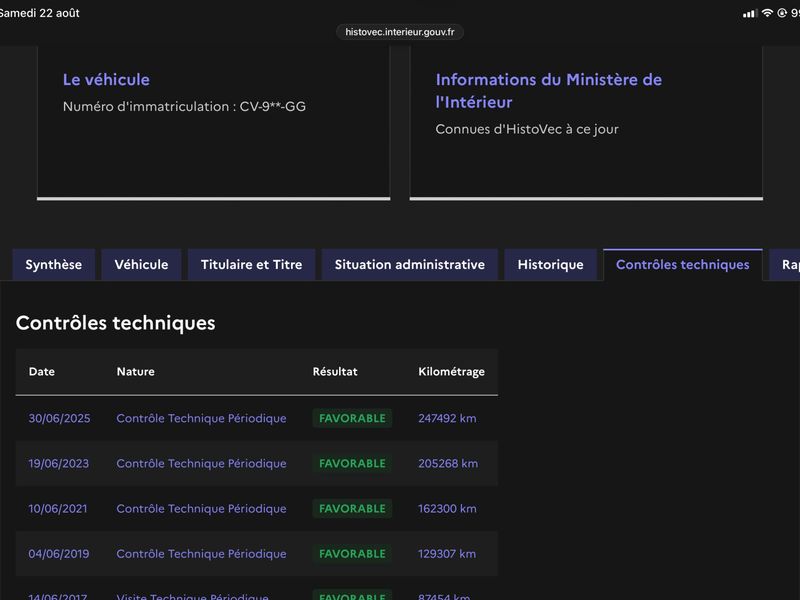Screen dimensions: 800x600
Task: Tap the Wi-Fi status icon
Action: click(767, 13)
